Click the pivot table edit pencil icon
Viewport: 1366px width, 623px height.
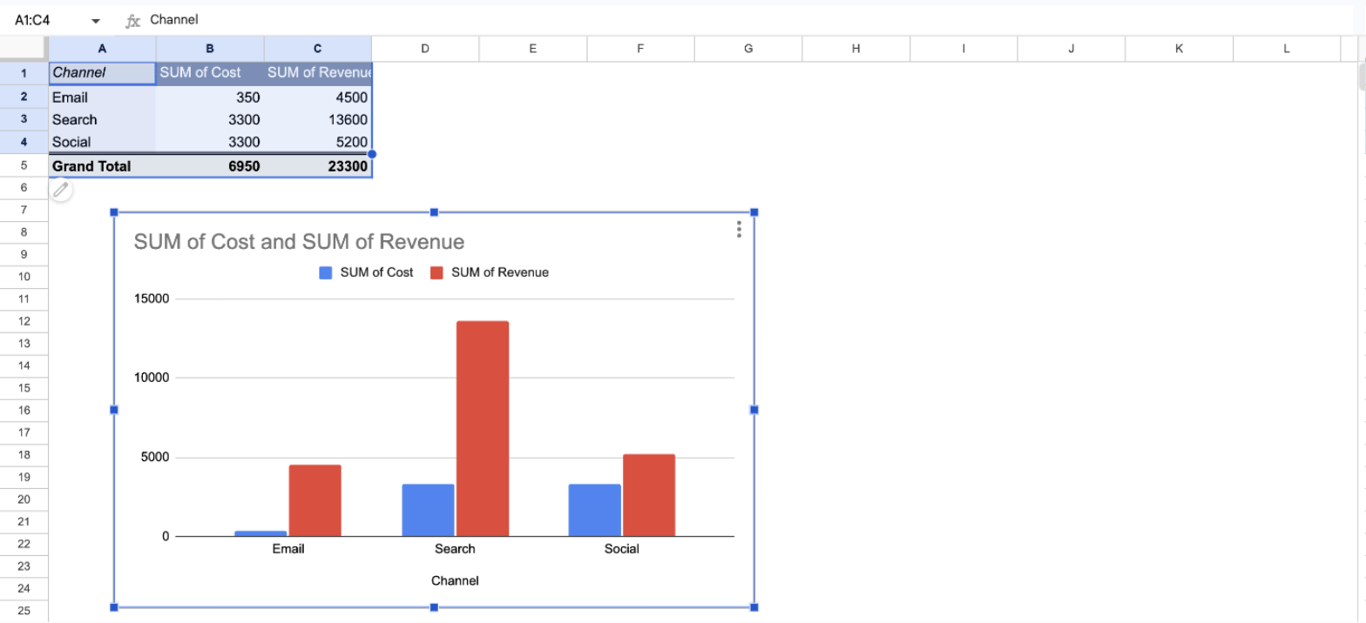pos(61,190)
